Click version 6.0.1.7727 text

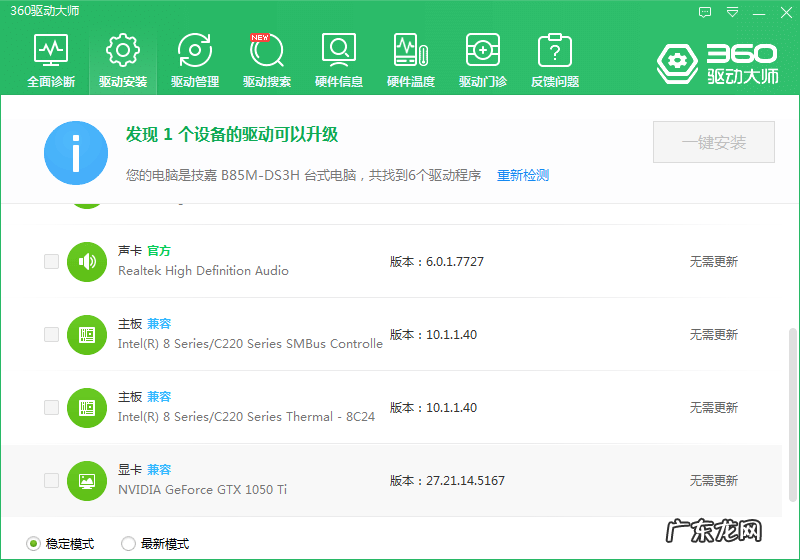(455, 262)
